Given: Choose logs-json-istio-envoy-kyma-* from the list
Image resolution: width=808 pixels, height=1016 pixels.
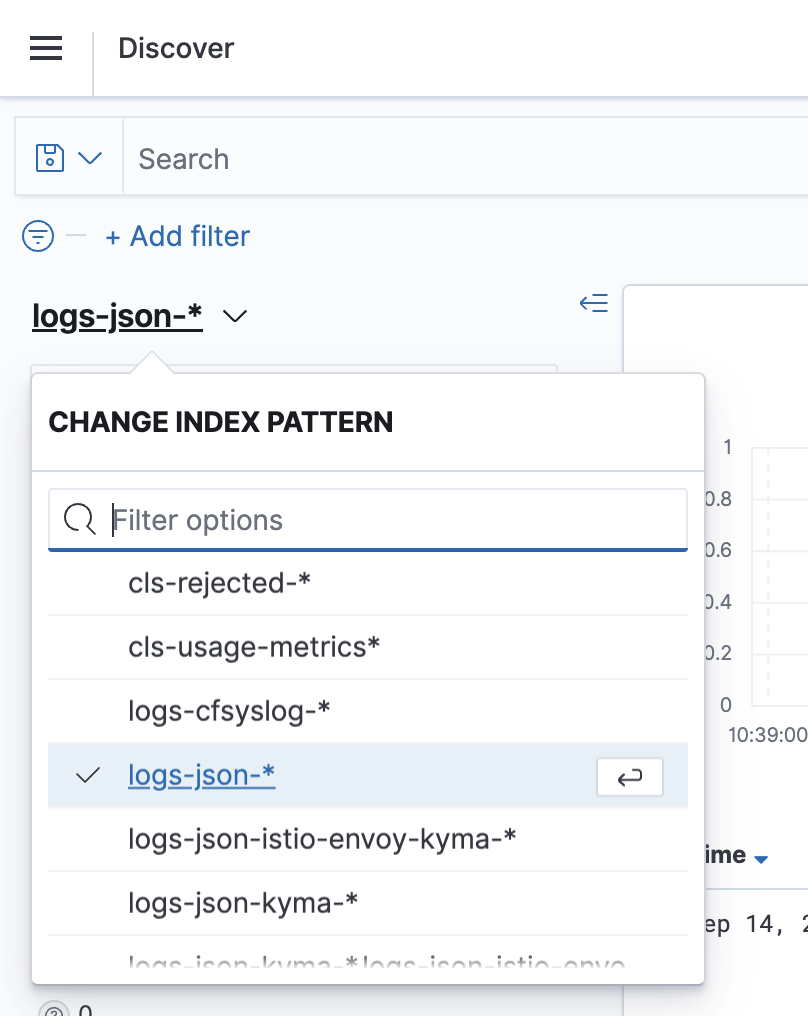Looking at the screenshot, I should click(x=322, y=839).
